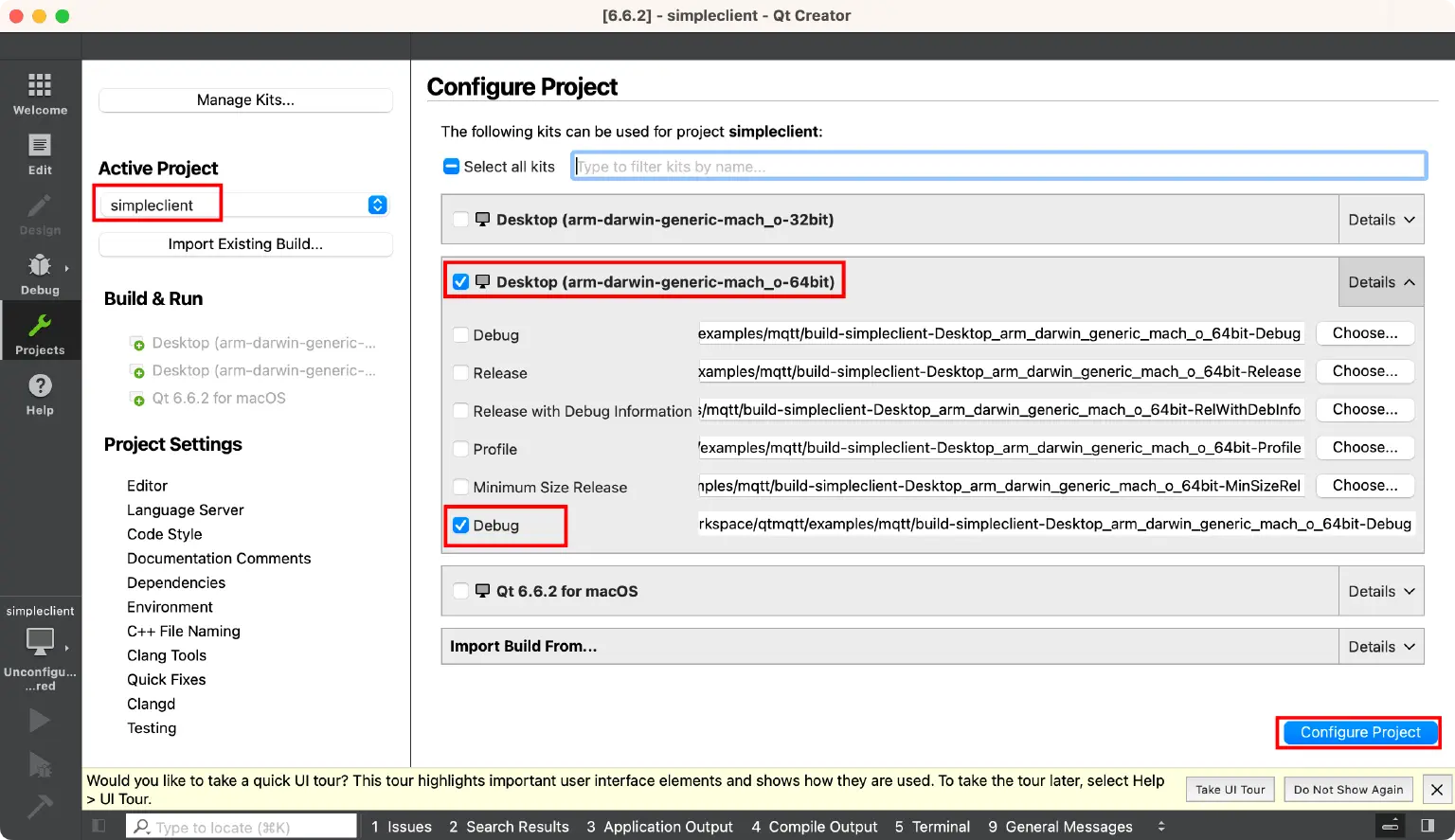This screenshot has width=1455, height=840.
Task: Open the Issues pane
Action: 401,827
